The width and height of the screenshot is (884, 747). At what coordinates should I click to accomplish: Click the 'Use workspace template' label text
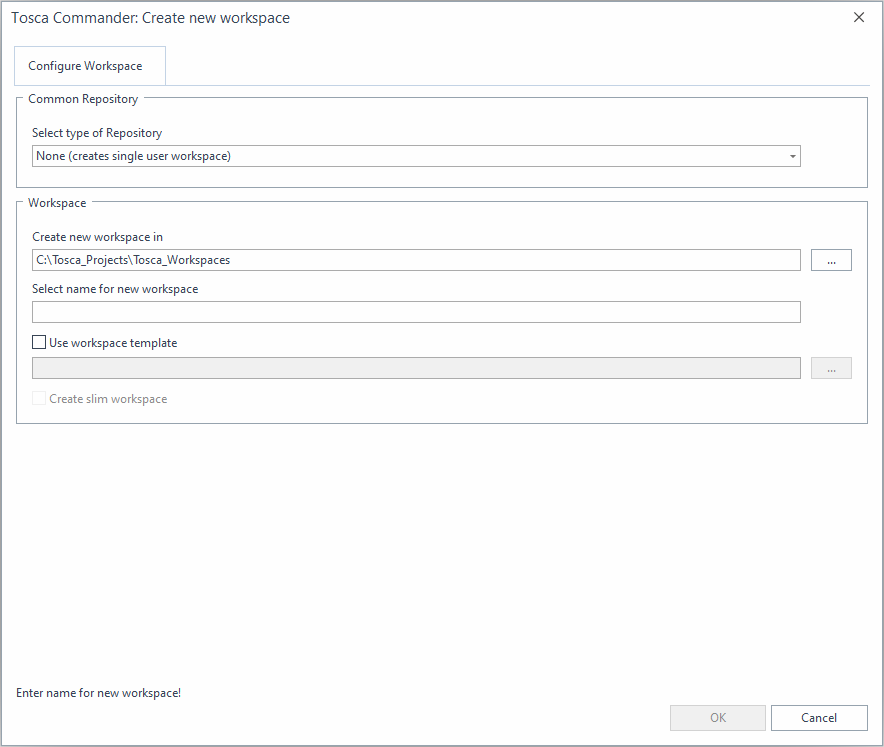(113, 343)
